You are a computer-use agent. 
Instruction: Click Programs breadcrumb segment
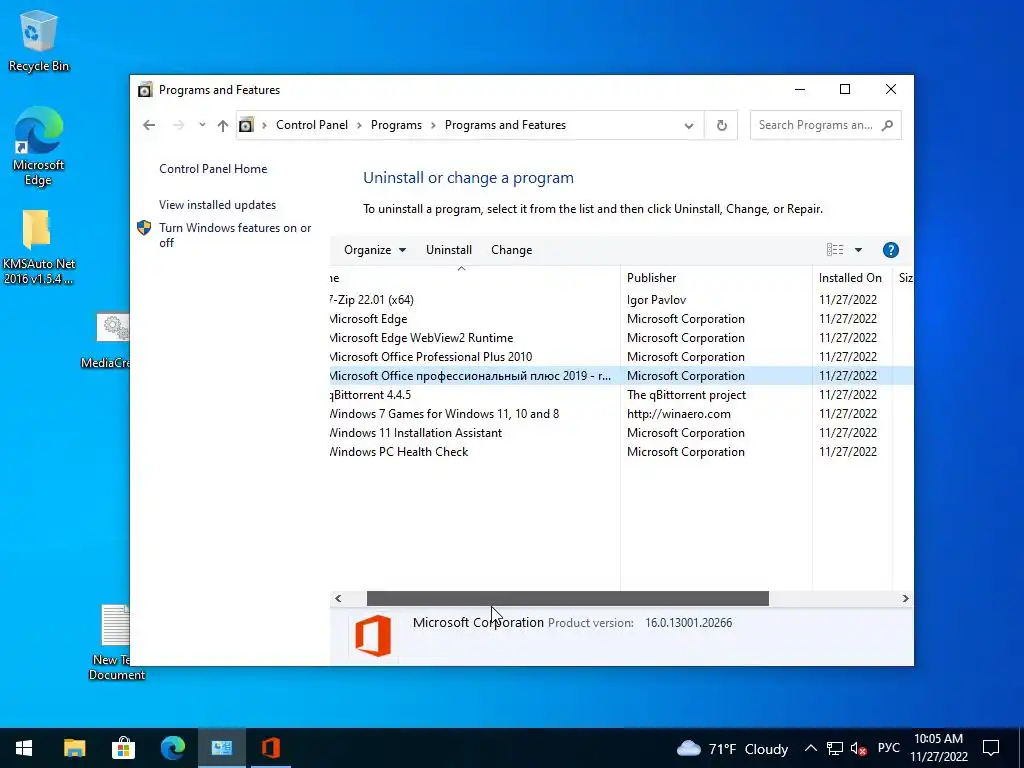[x=396, y=125]
